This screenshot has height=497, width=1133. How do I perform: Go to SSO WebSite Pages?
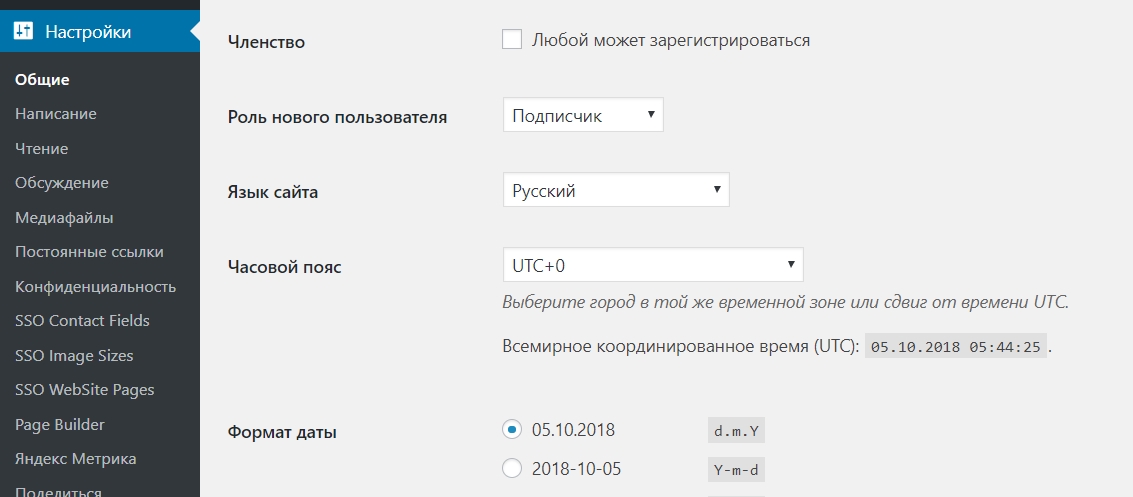85,390
